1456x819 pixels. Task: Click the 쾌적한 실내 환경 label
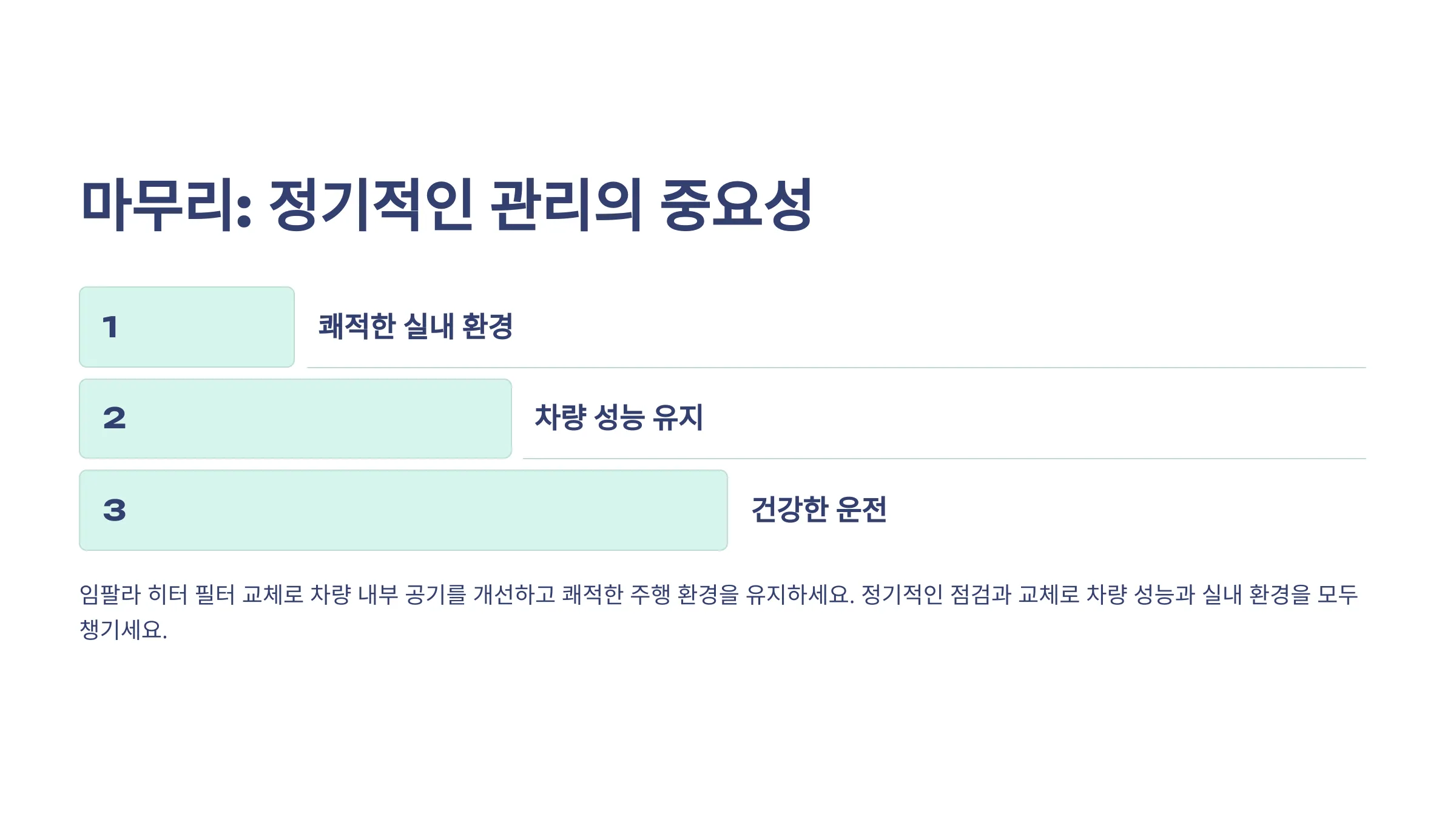pos(416,326)
